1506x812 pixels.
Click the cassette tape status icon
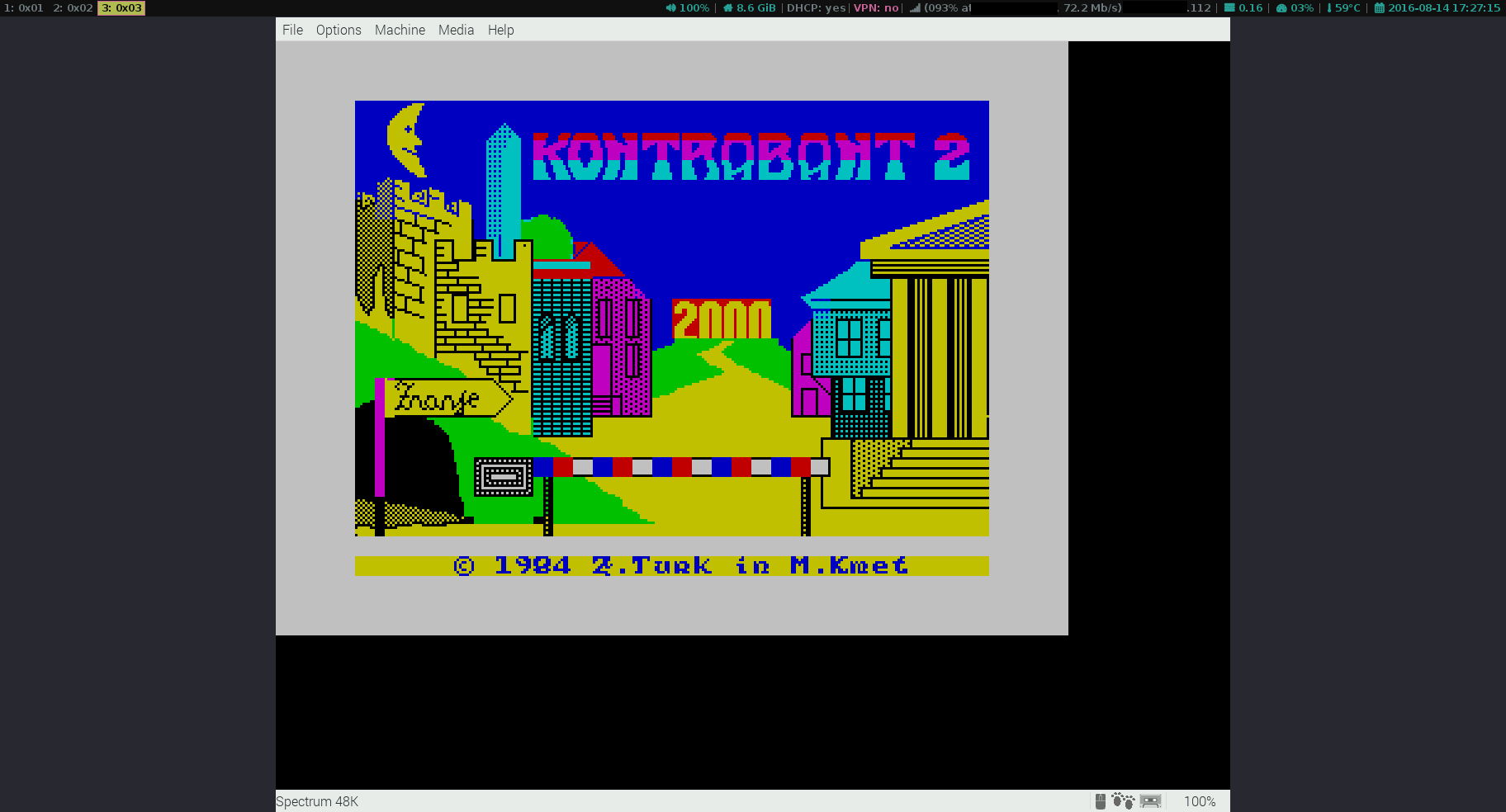pos(1151,801)
